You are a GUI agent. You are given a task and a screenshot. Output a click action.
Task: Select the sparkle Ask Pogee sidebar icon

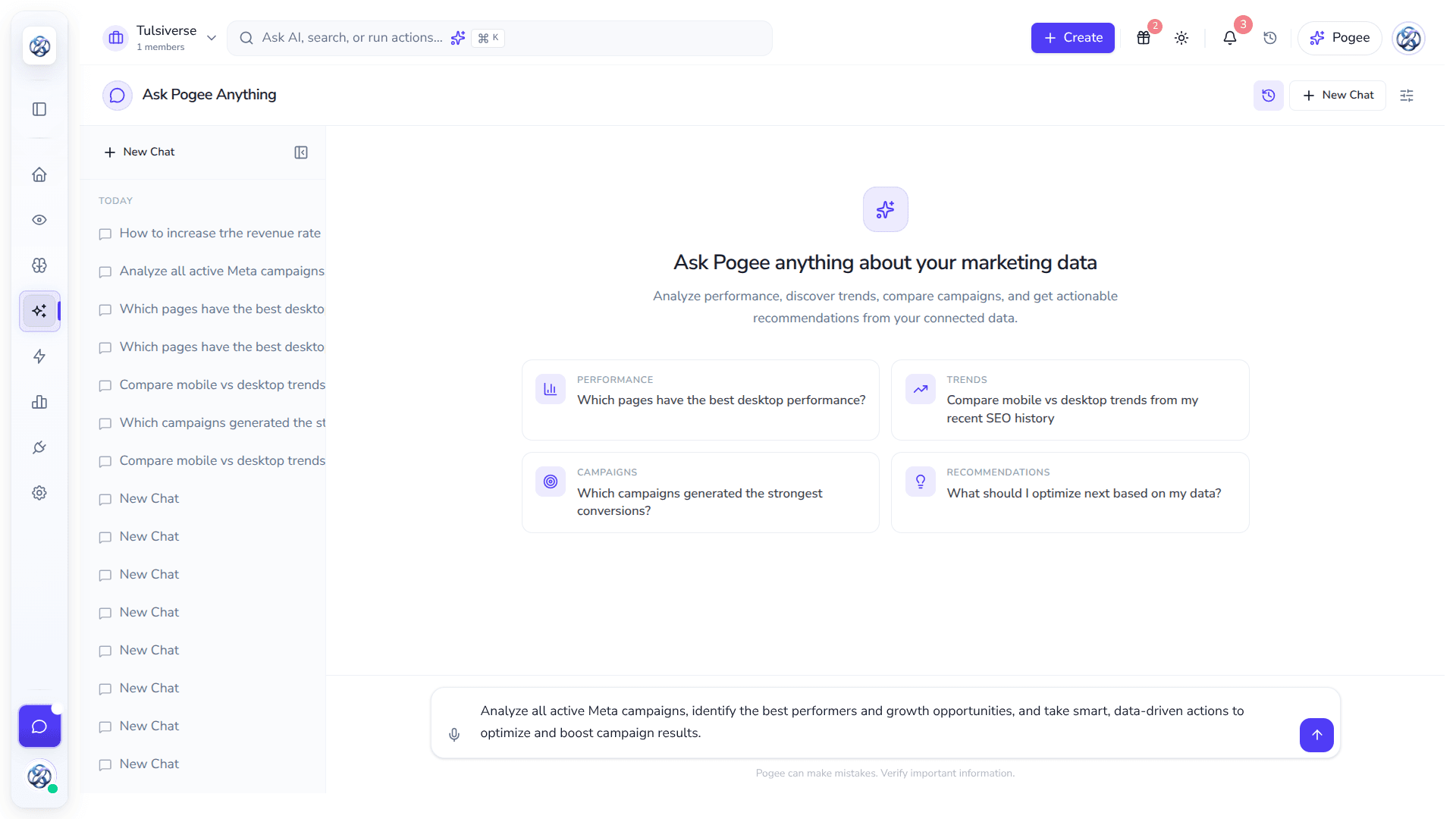pos(39,311)
